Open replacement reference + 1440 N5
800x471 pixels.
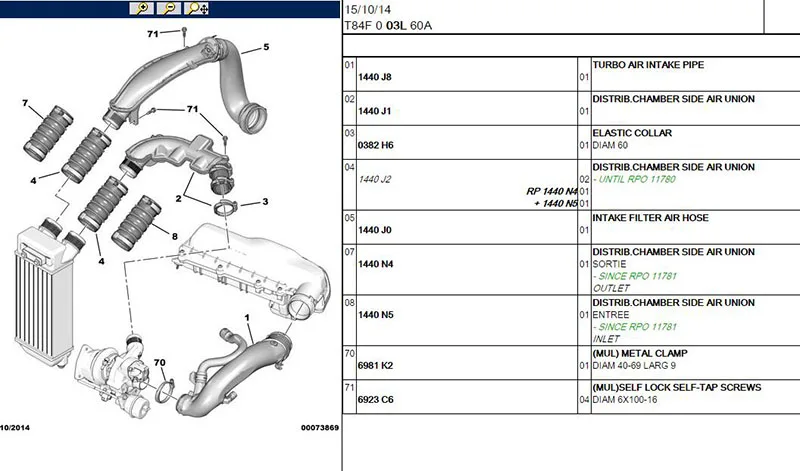(556, 204)
